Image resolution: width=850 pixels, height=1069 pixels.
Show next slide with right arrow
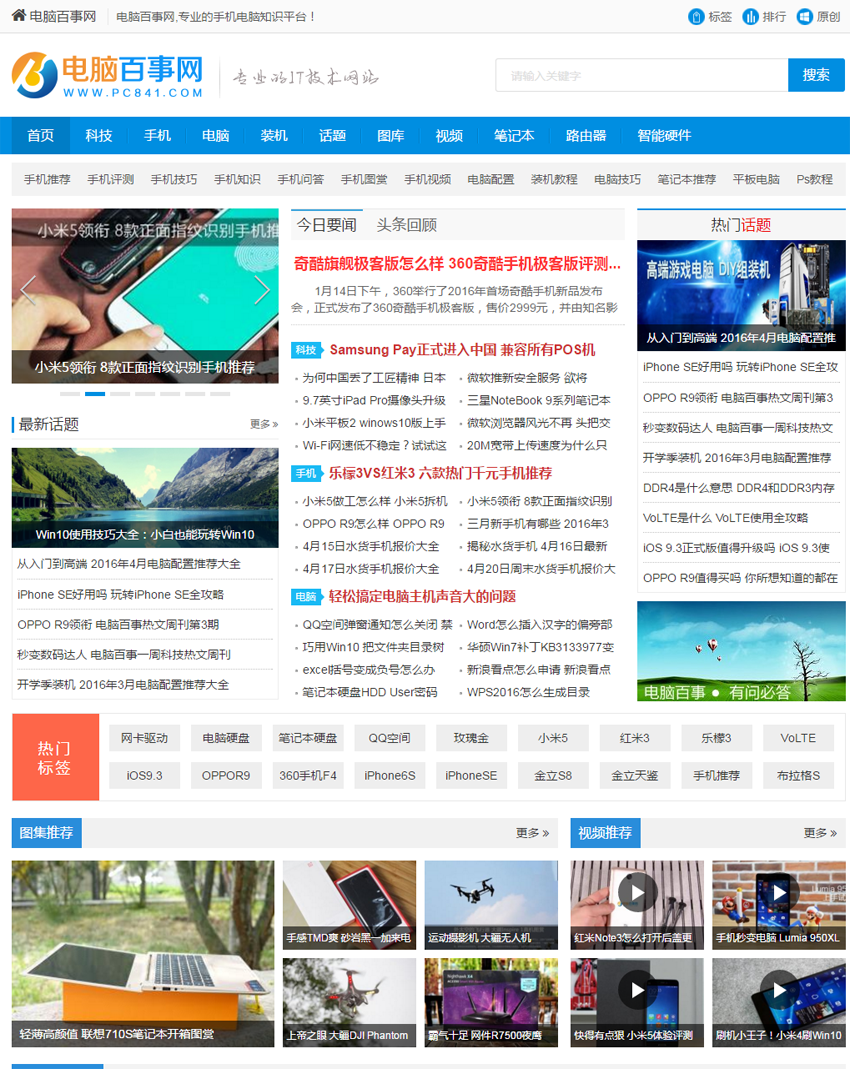[262, 290]
